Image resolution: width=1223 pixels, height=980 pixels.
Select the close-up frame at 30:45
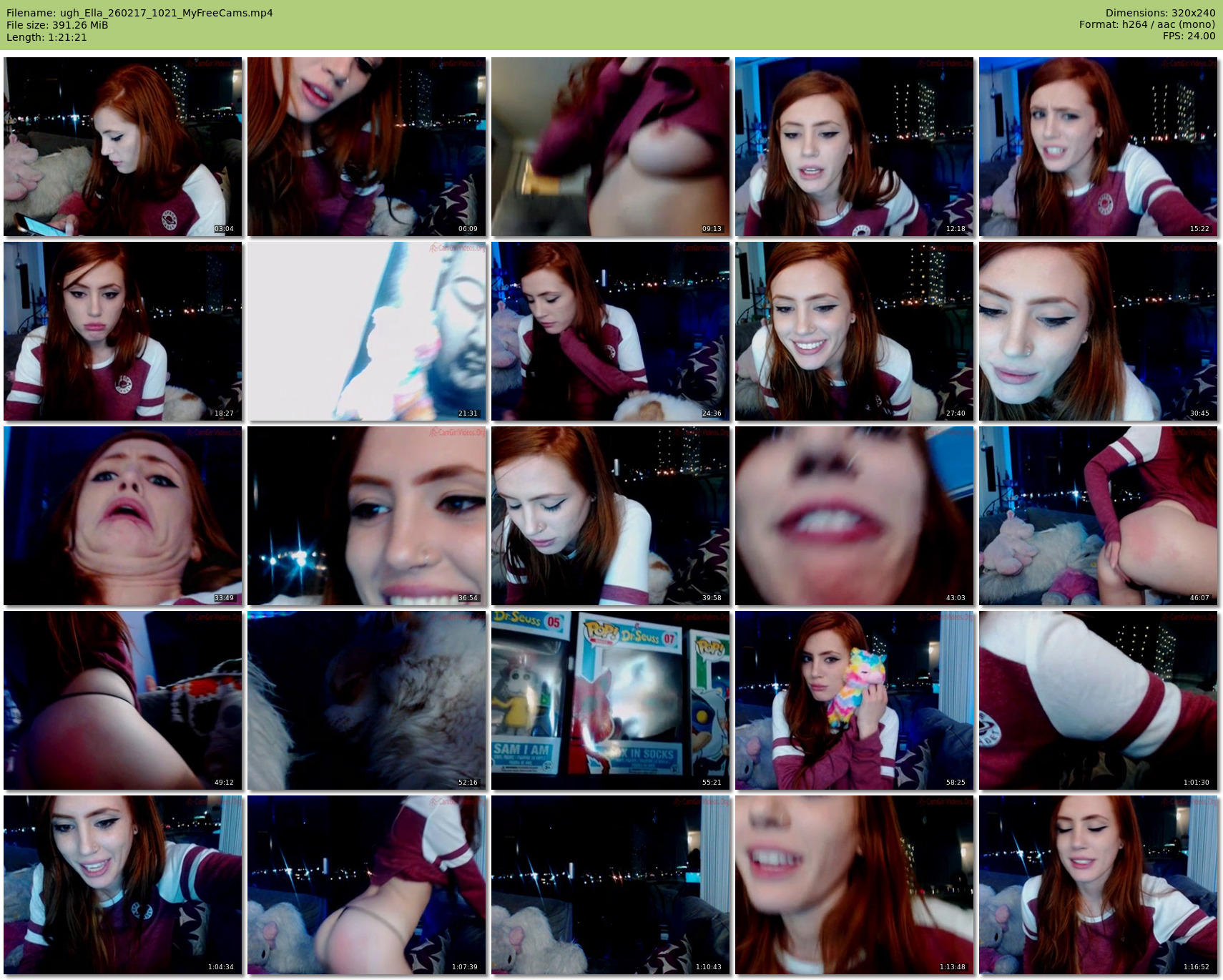point(1098,331)
